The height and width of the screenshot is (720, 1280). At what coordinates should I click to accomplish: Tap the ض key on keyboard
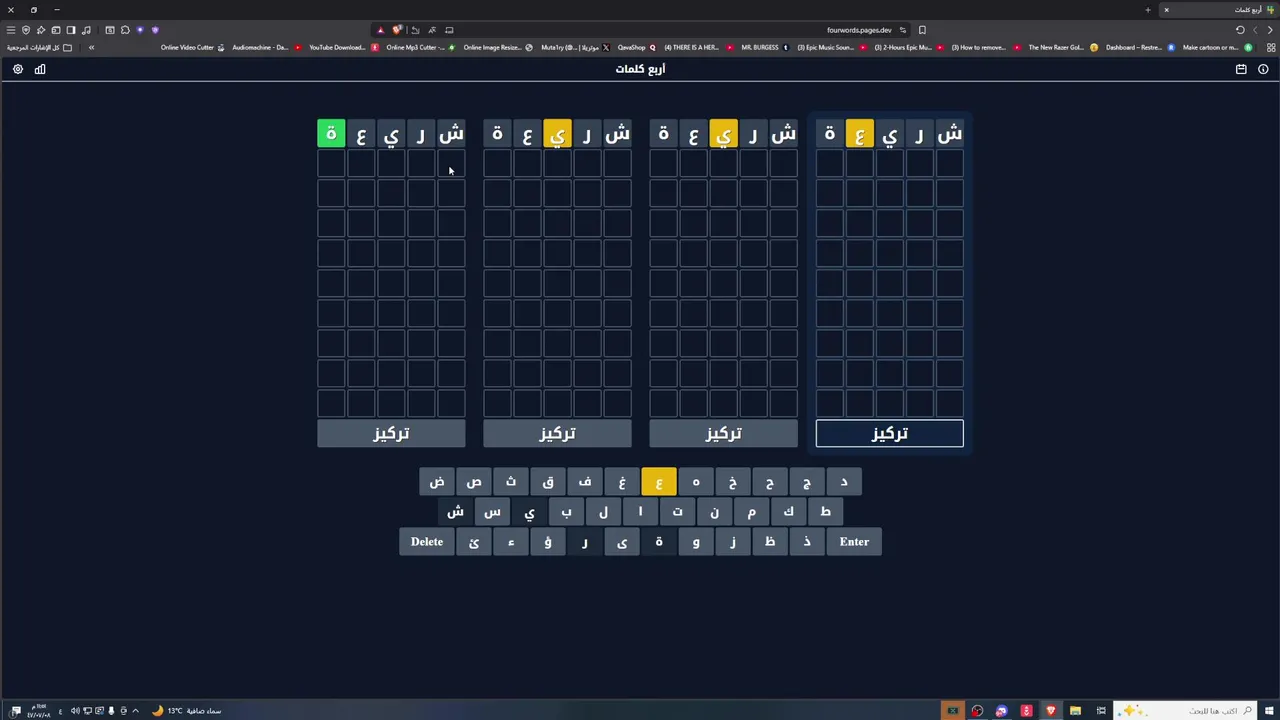pos(437,482)
